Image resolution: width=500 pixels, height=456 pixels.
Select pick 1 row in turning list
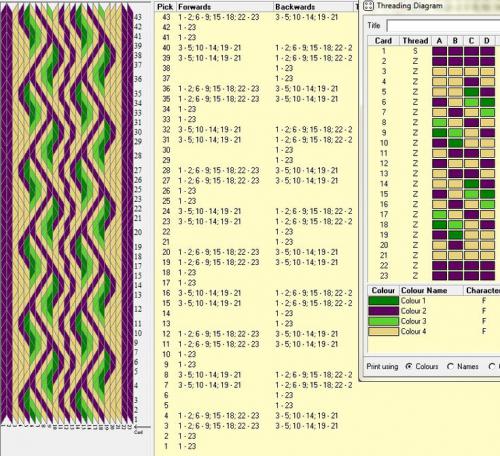[254, 446]
